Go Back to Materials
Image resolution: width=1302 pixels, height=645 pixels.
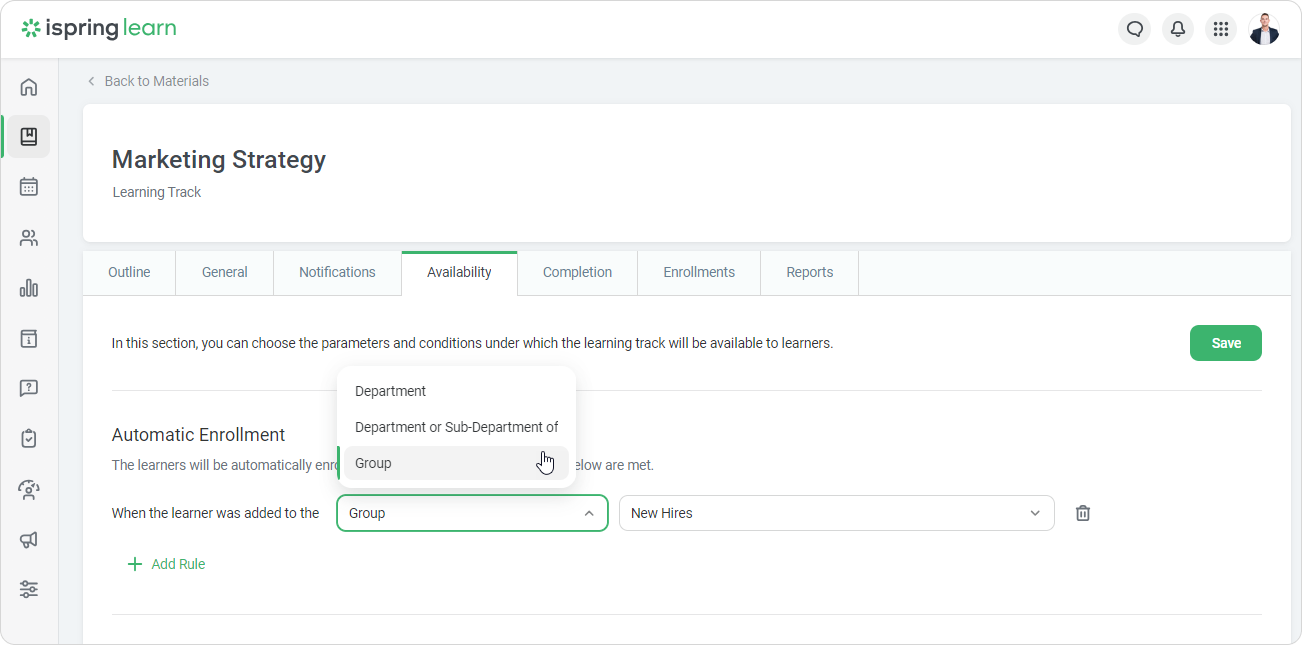[148, 80]
